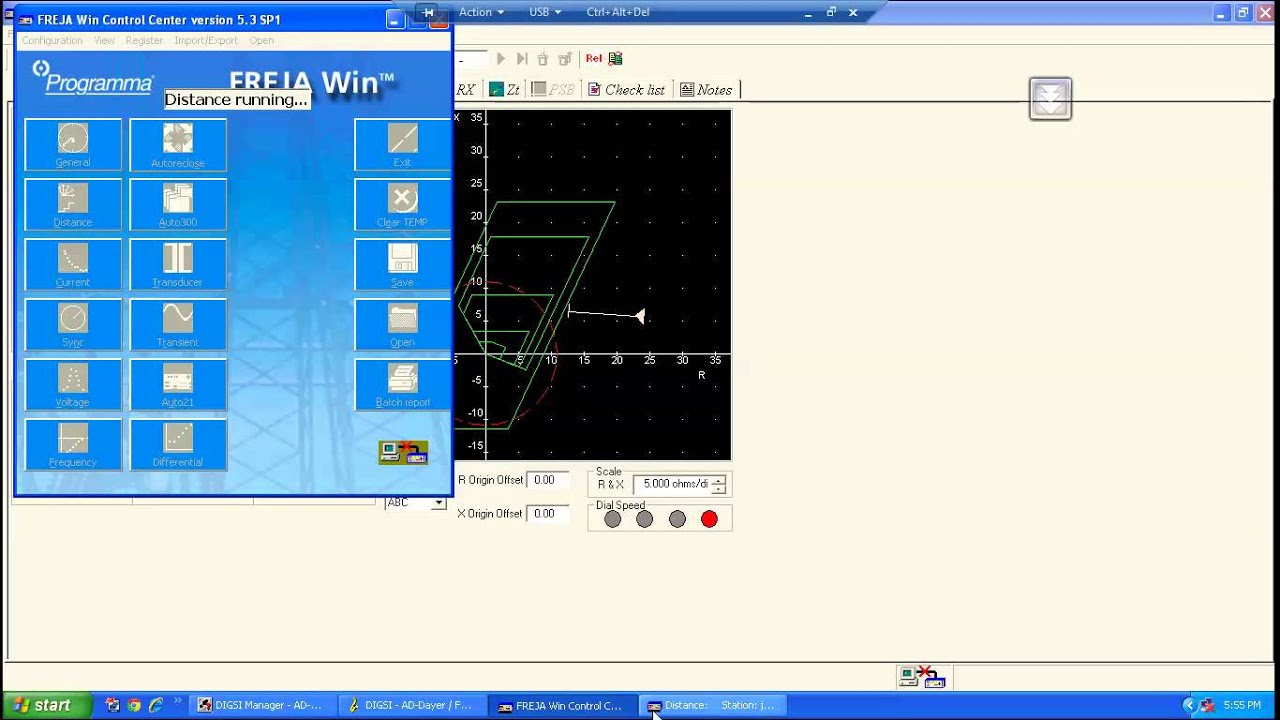Open the Register menu

[144, 40]
